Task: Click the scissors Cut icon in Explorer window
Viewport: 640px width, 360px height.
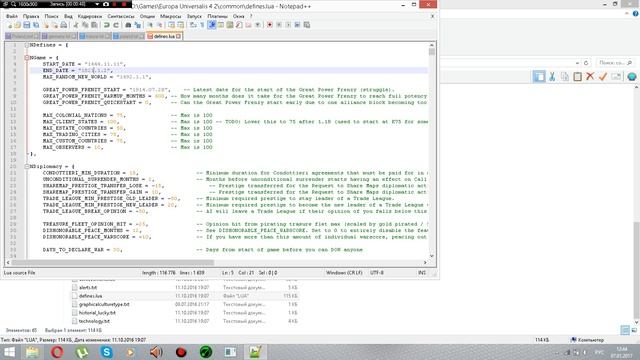Action: point(552,76)
